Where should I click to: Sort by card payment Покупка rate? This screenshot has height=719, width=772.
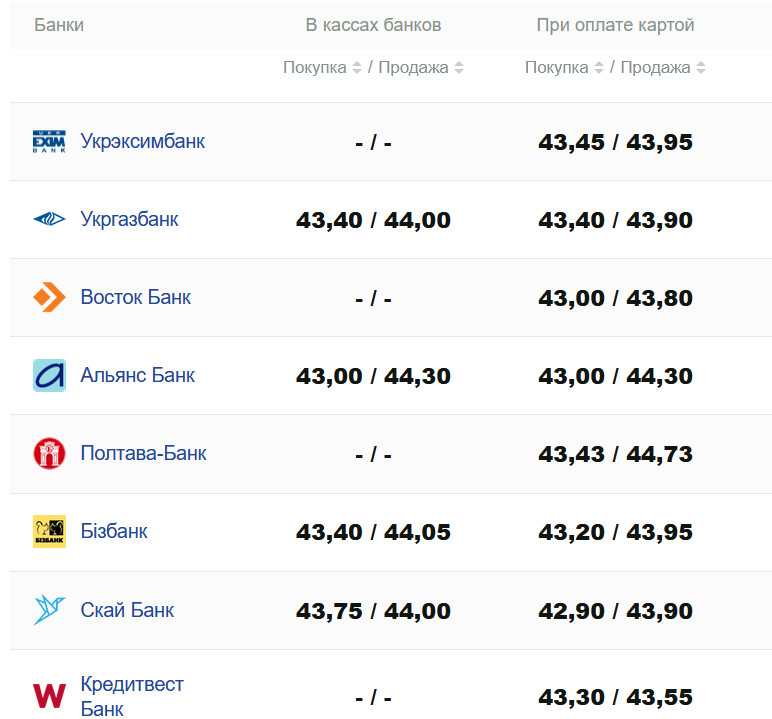coord(597,68)
